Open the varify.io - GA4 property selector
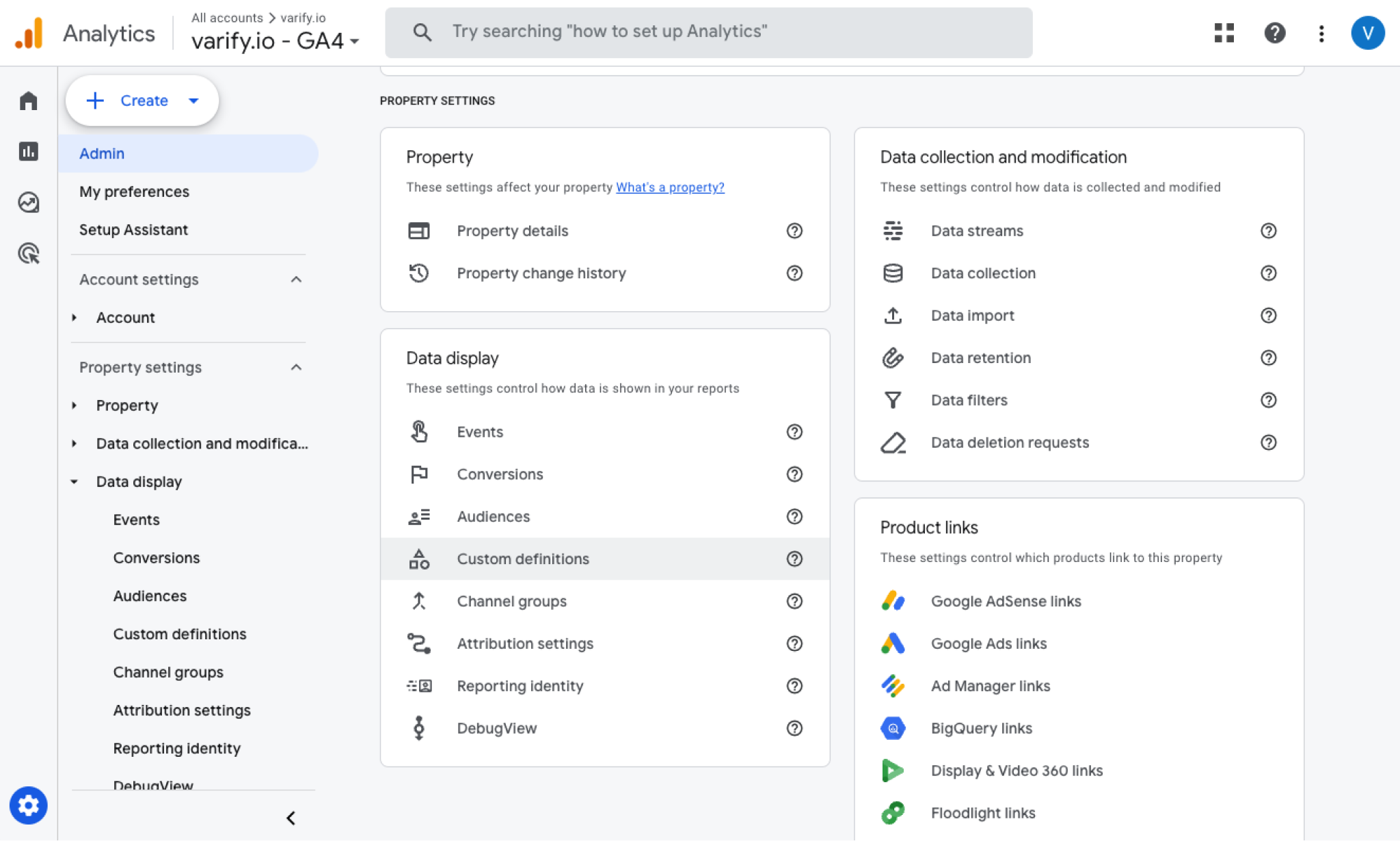1400x841 pixels. [275, 41]
